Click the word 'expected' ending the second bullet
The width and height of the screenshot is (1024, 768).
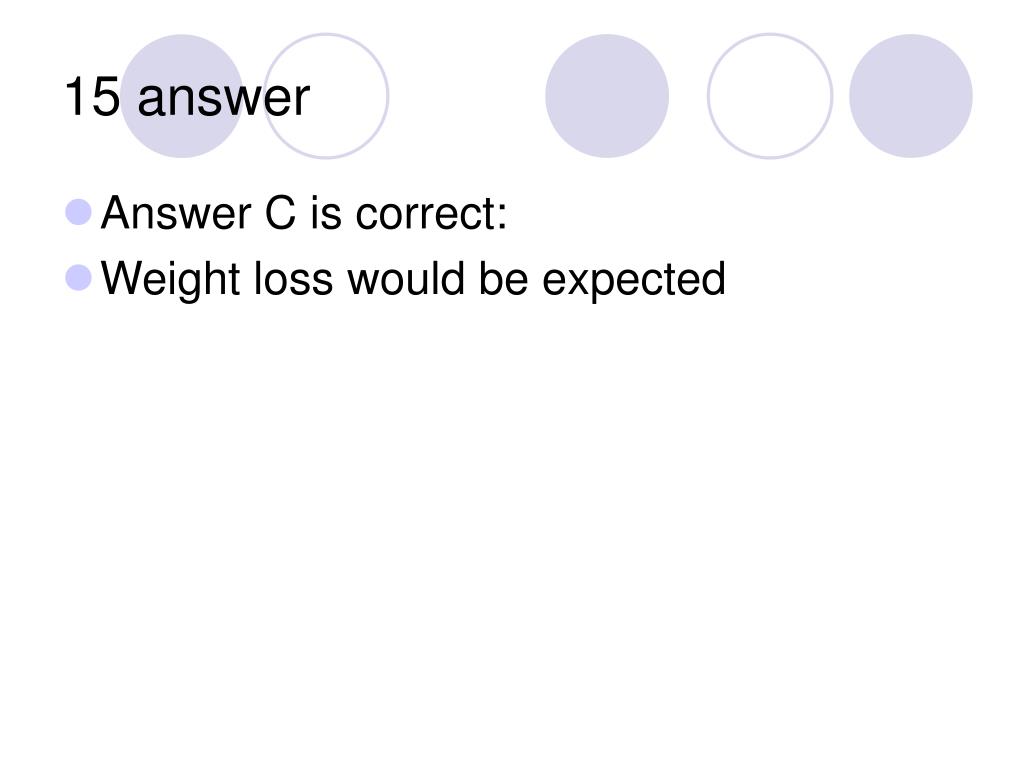pyautogui.click(x=634, y=280)
